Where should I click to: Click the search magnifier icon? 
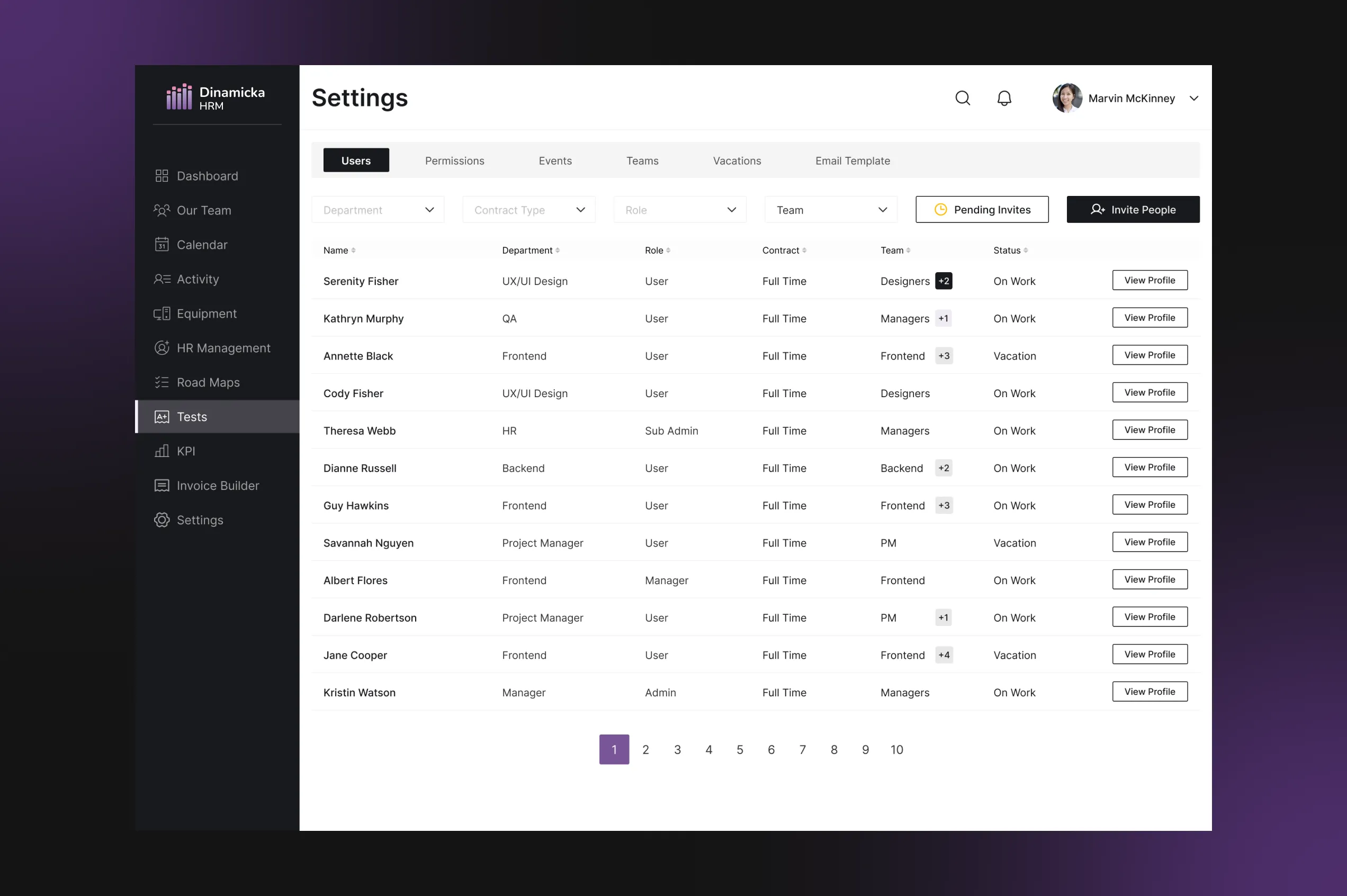click(x=963, y=98)
